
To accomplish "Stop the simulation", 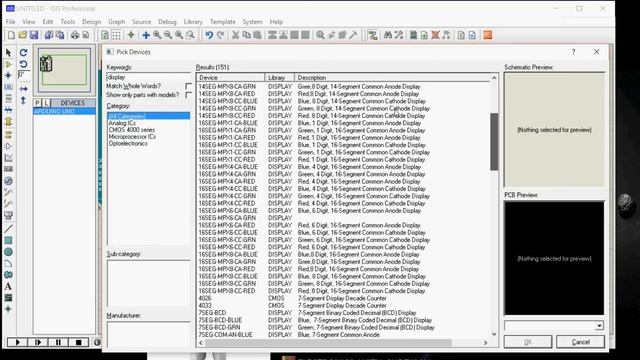I will [x=79, y=342].
